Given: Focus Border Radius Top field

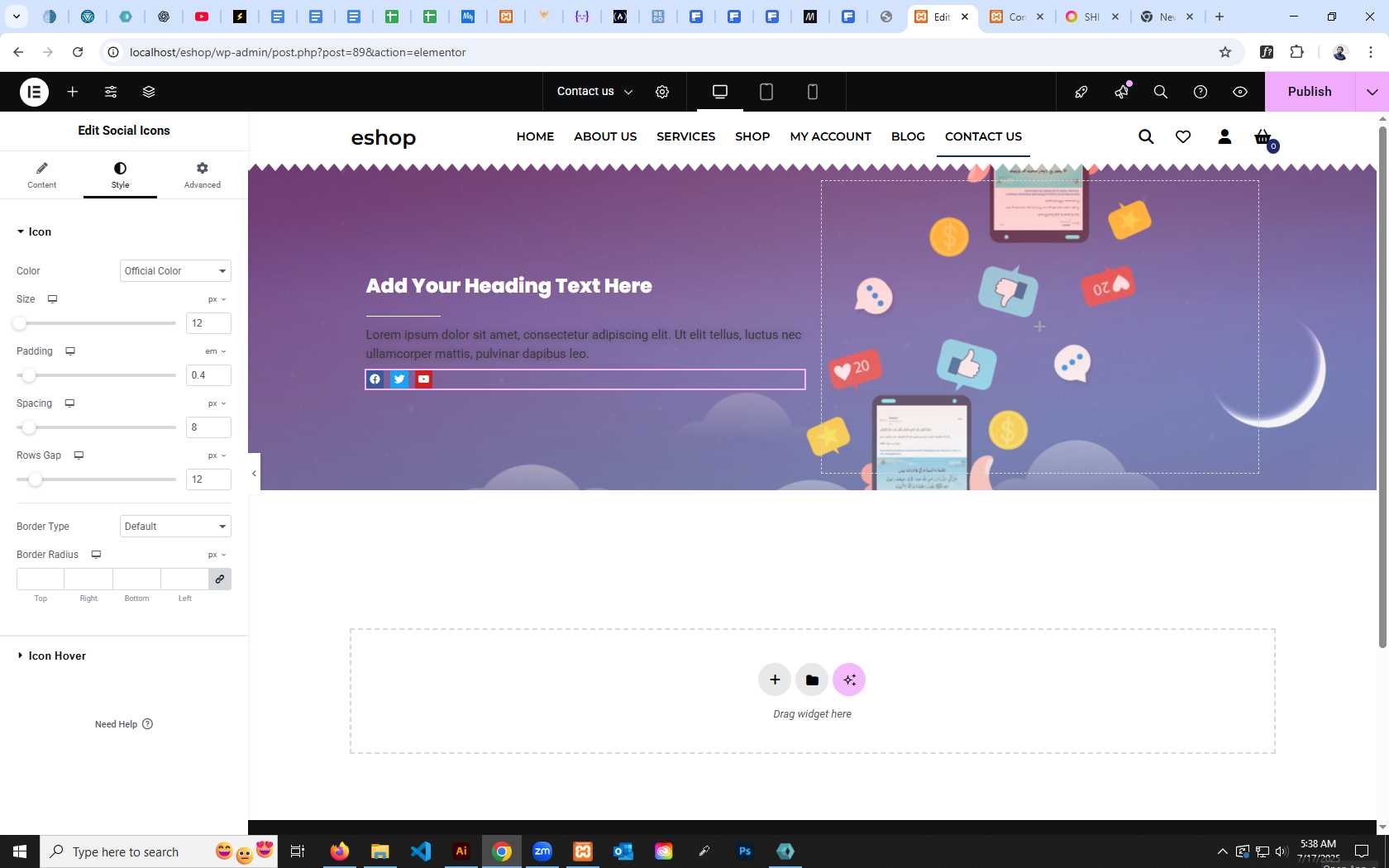Looking at the screenshot, I should tap(41, 579).
